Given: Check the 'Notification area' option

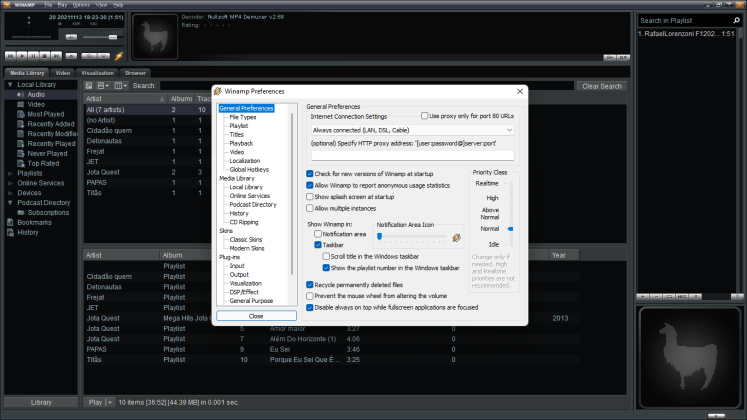Looking at the screenshot, I should 318,234.
